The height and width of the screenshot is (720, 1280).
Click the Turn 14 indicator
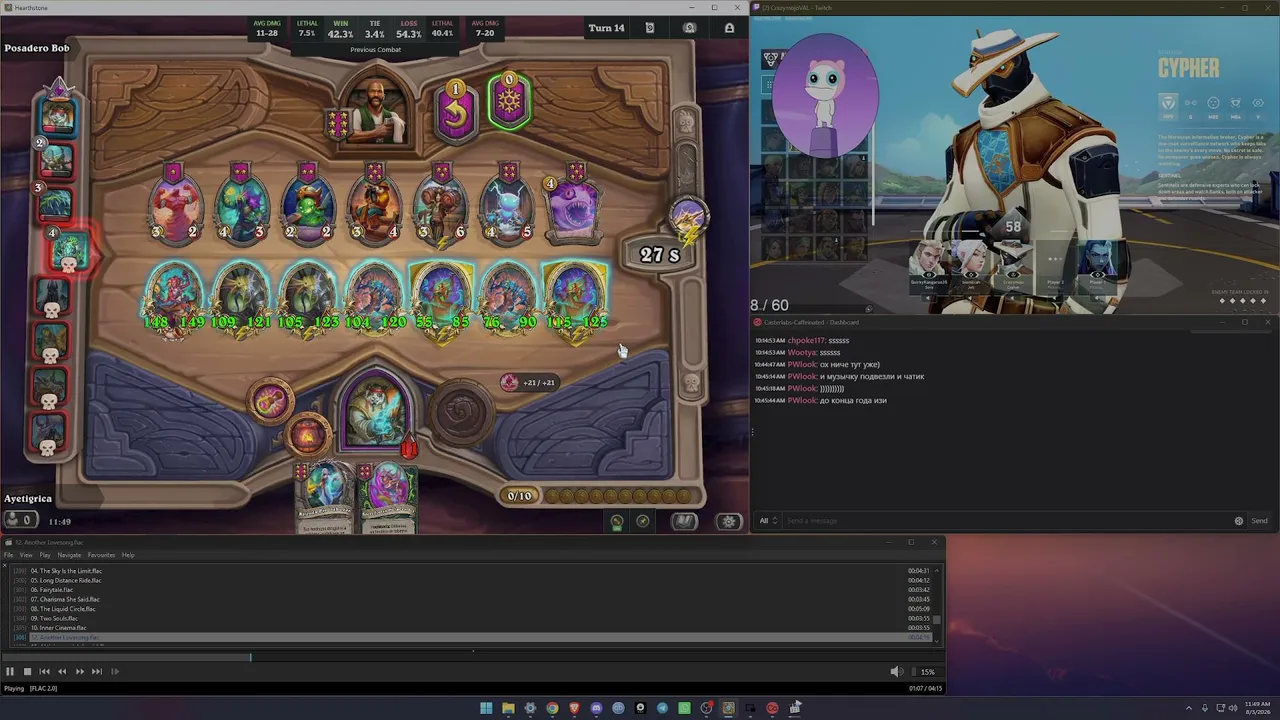click(x=606, y=28)
